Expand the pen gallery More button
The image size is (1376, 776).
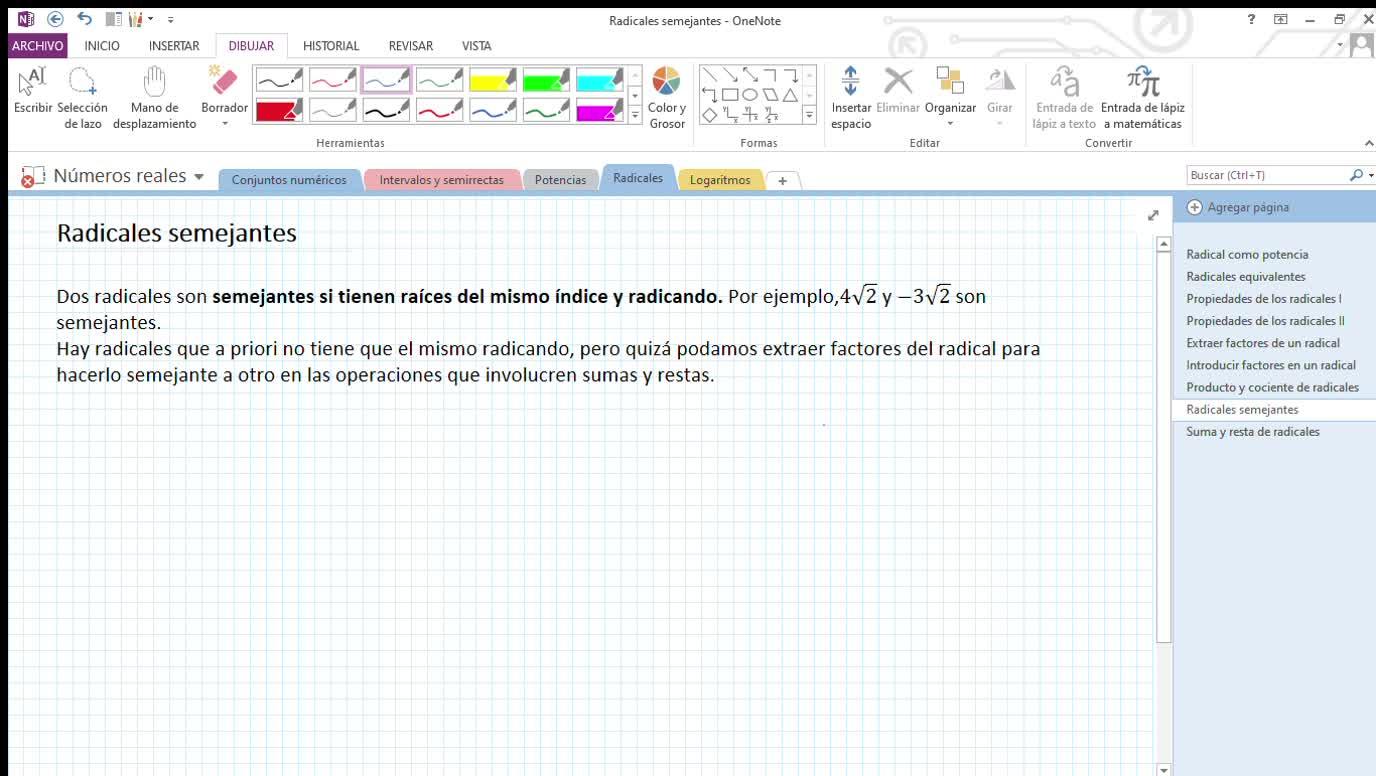click(635, 115)
